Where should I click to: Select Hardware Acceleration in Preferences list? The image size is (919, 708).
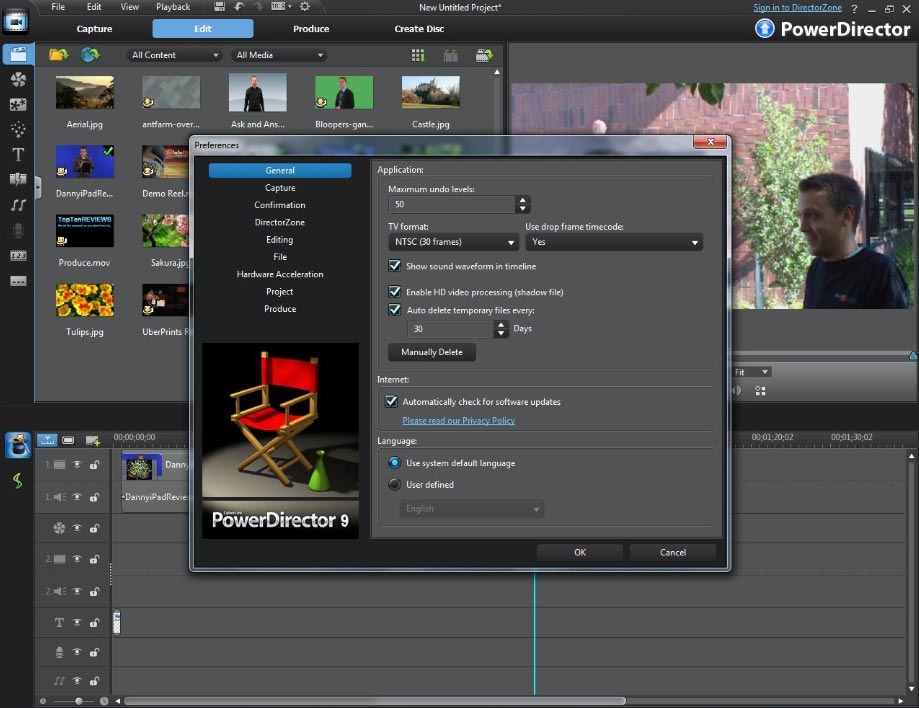coord(280,274)
